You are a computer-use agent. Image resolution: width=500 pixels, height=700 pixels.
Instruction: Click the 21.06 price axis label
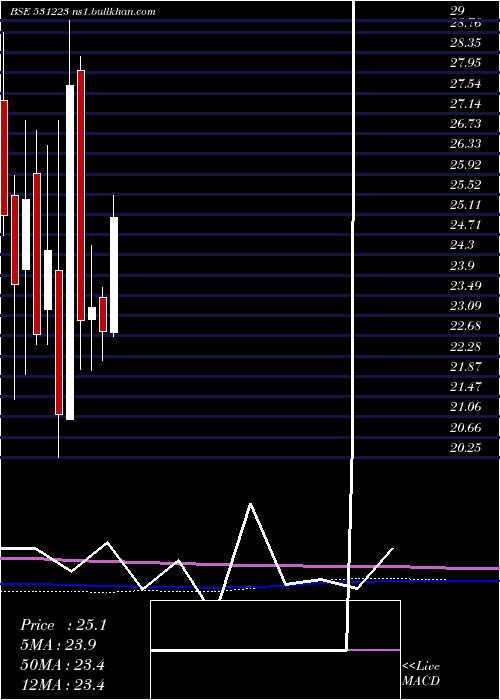coord(466,407)
